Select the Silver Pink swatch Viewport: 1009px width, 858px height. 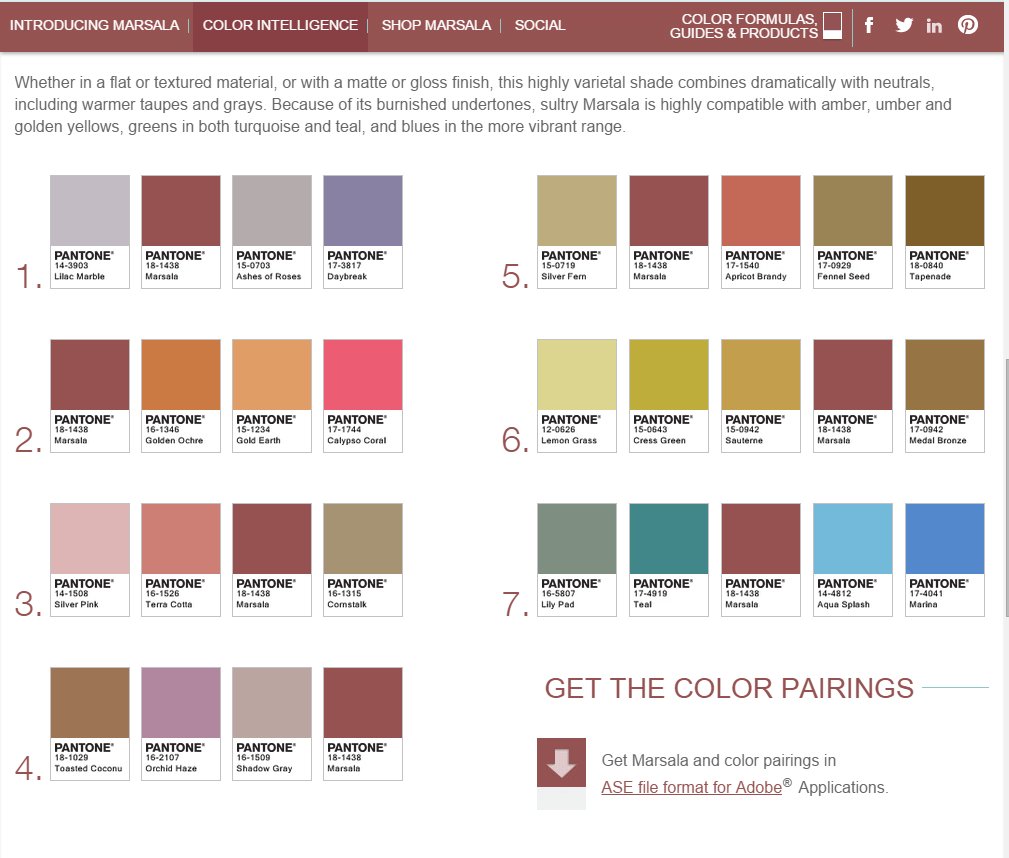click(x=90, y=560)
